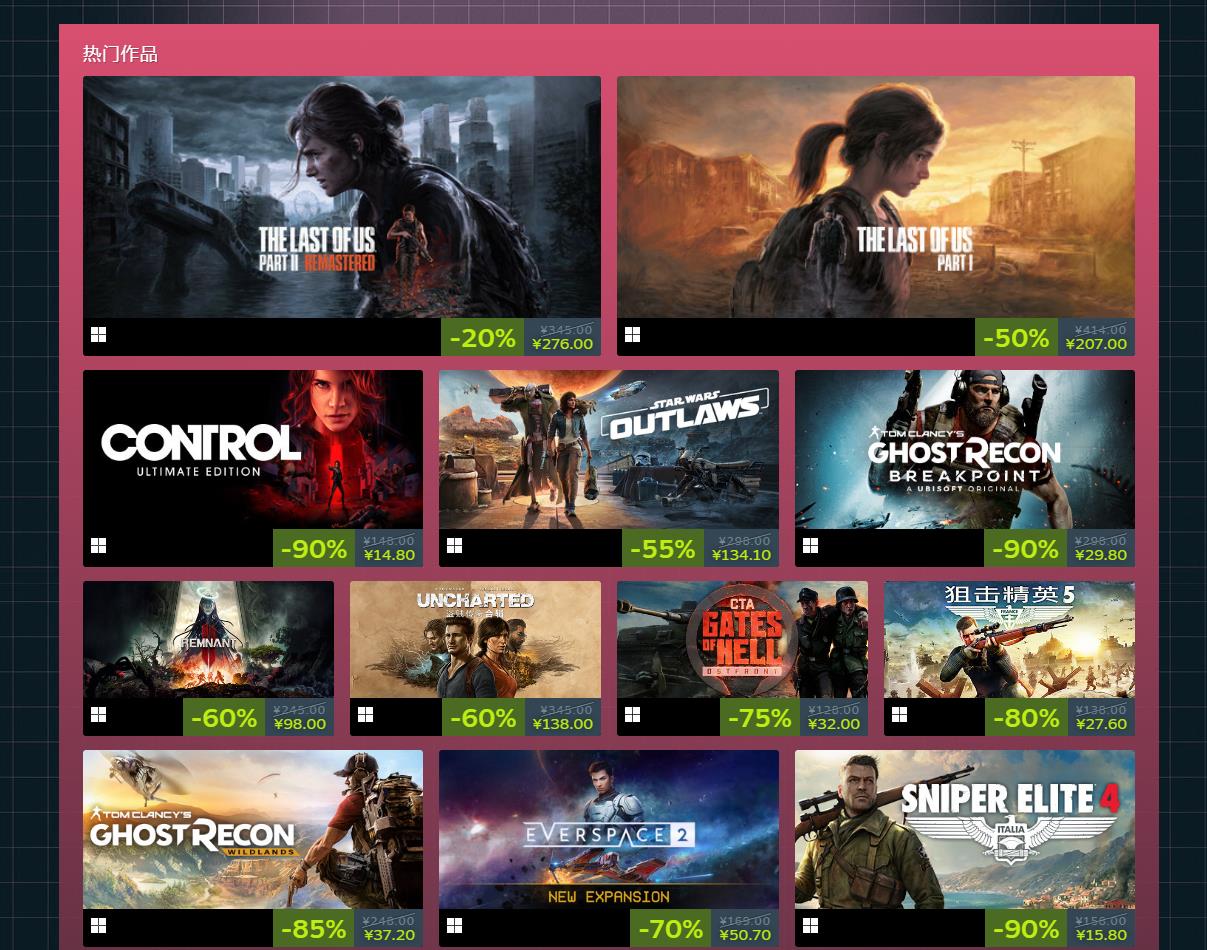This screenshot has height=950, width=1207.
Task: Click the -90% discount on Ghost Recon Breakpoint
Action: point(1025,548)
